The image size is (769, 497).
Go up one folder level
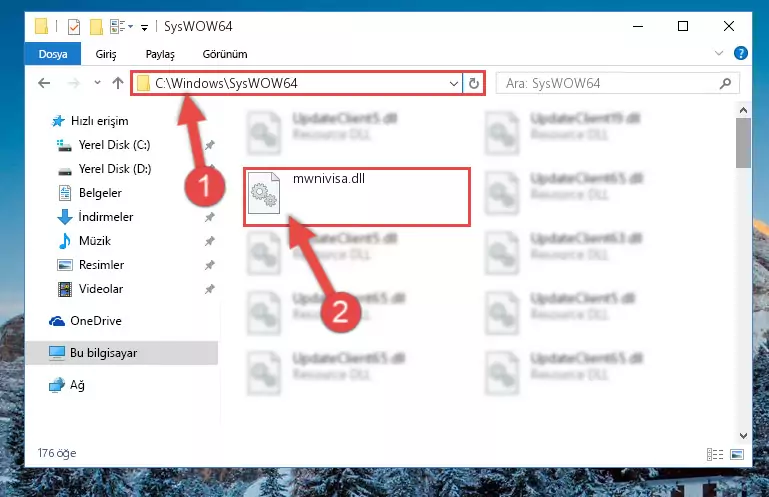click(118, 83)
